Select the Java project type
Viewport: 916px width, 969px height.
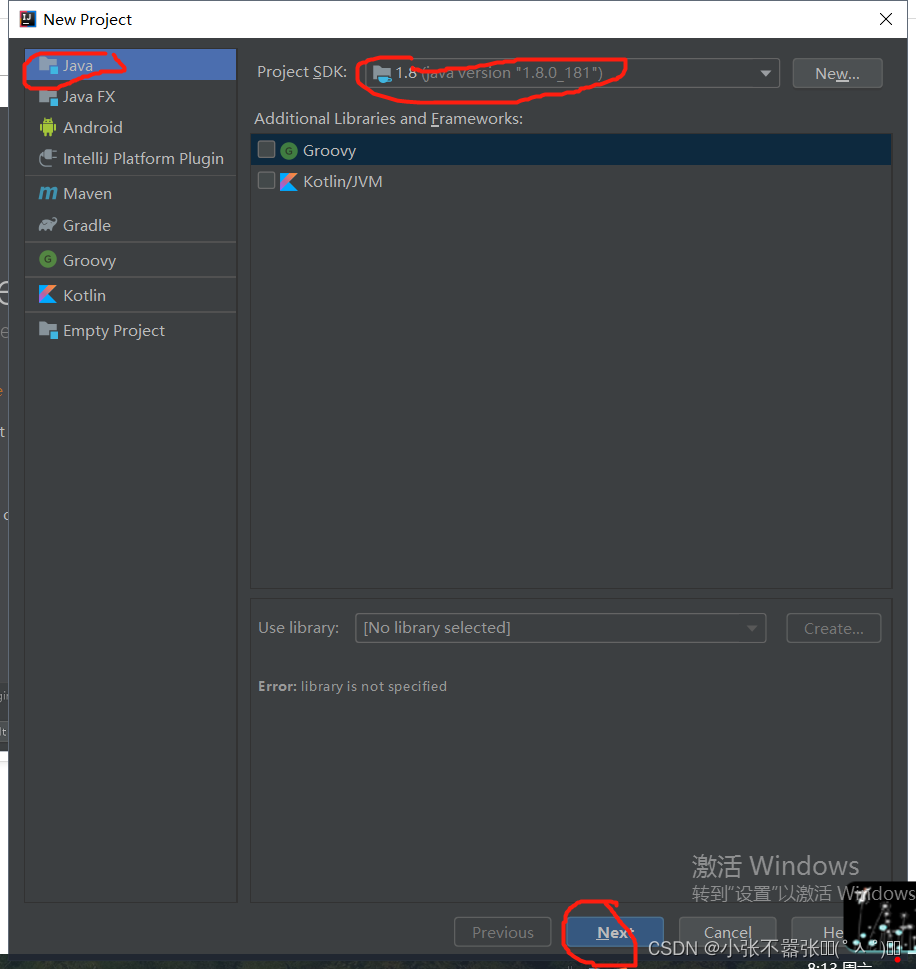(x=130, y=65)
